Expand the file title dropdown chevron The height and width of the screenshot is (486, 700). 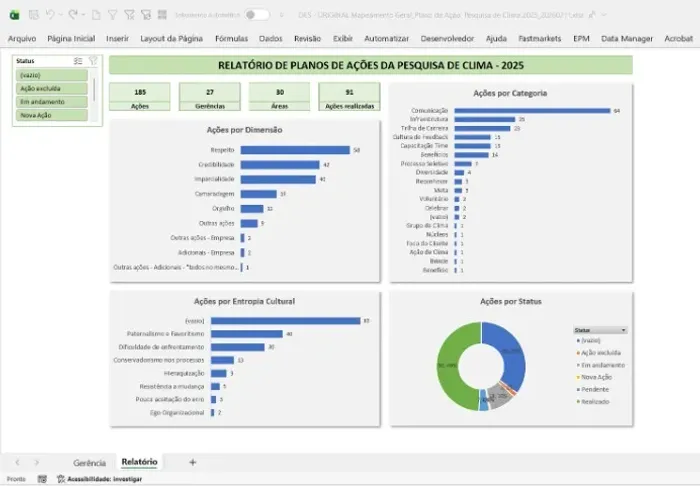(x=604, y=15)
